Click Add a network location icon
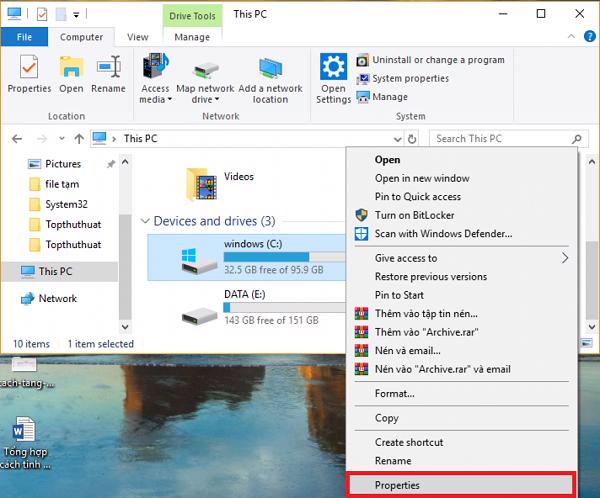This screenshot has width=600, height=498. pos(269,68)
